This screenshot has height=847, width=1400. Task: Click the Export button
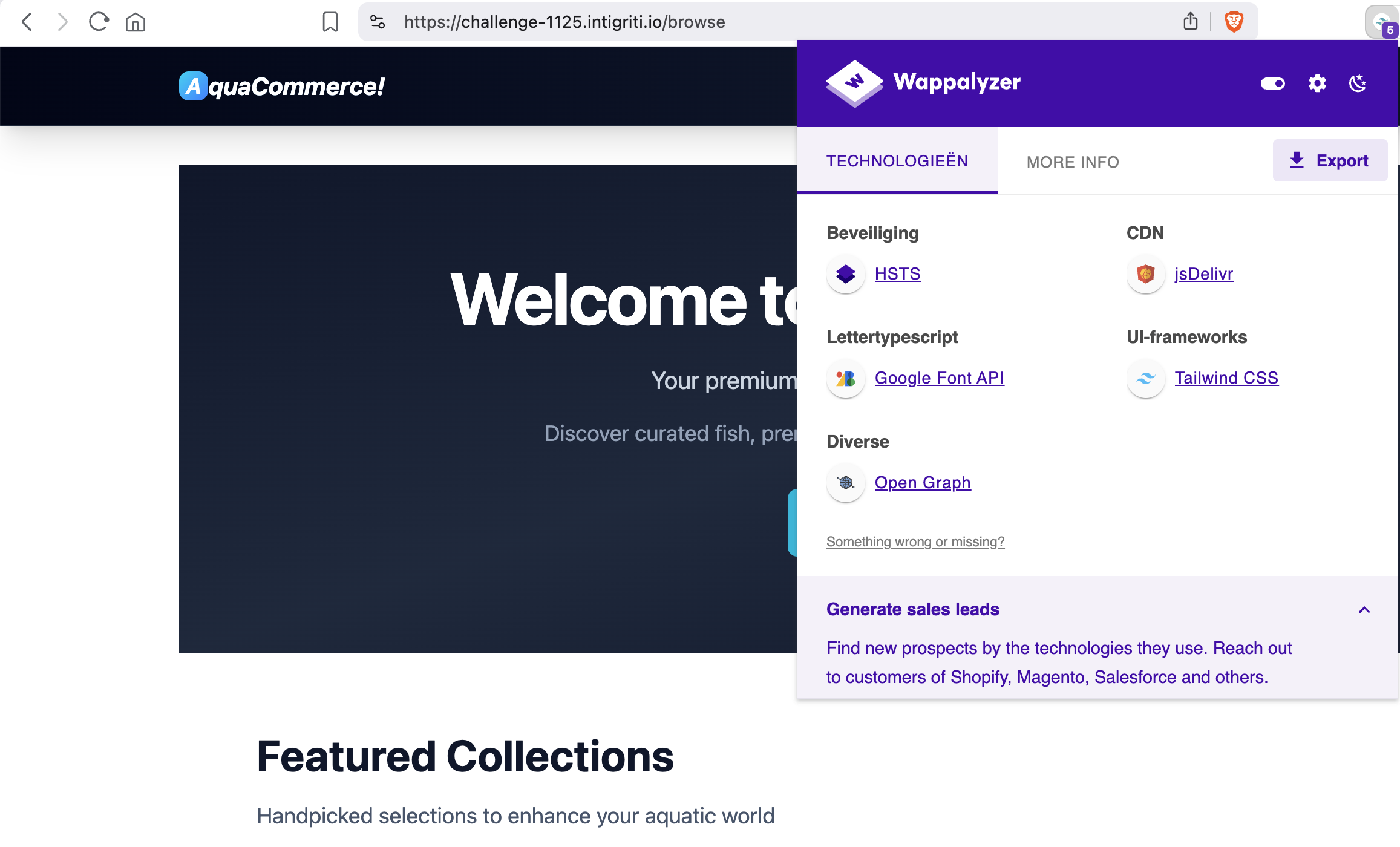coord(1330,160)
